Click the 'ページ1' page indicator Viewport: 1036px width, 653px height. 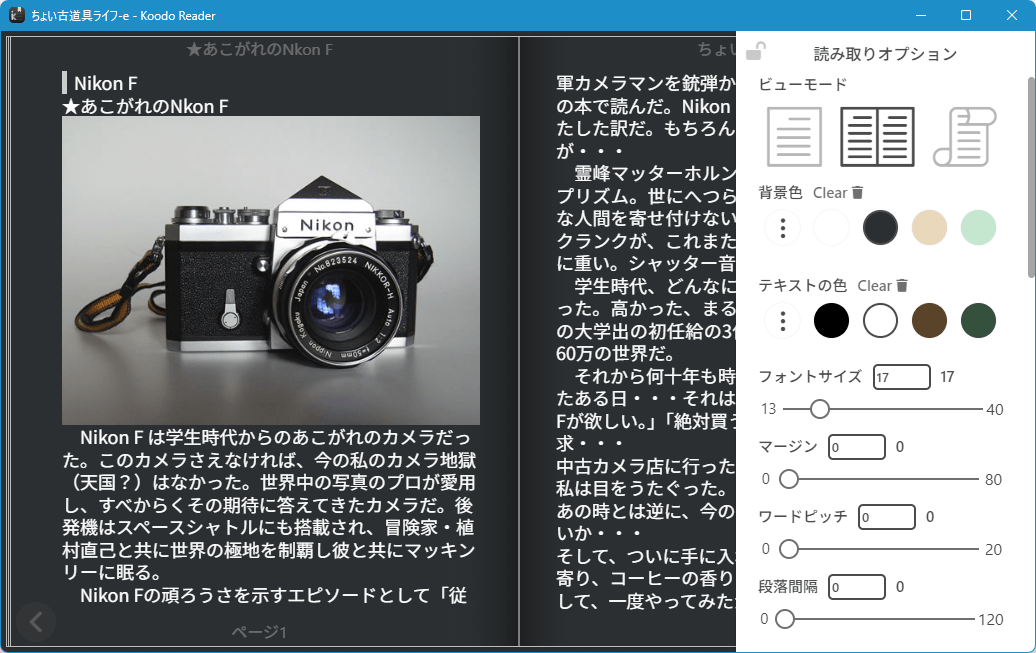[x=259, y=633]
